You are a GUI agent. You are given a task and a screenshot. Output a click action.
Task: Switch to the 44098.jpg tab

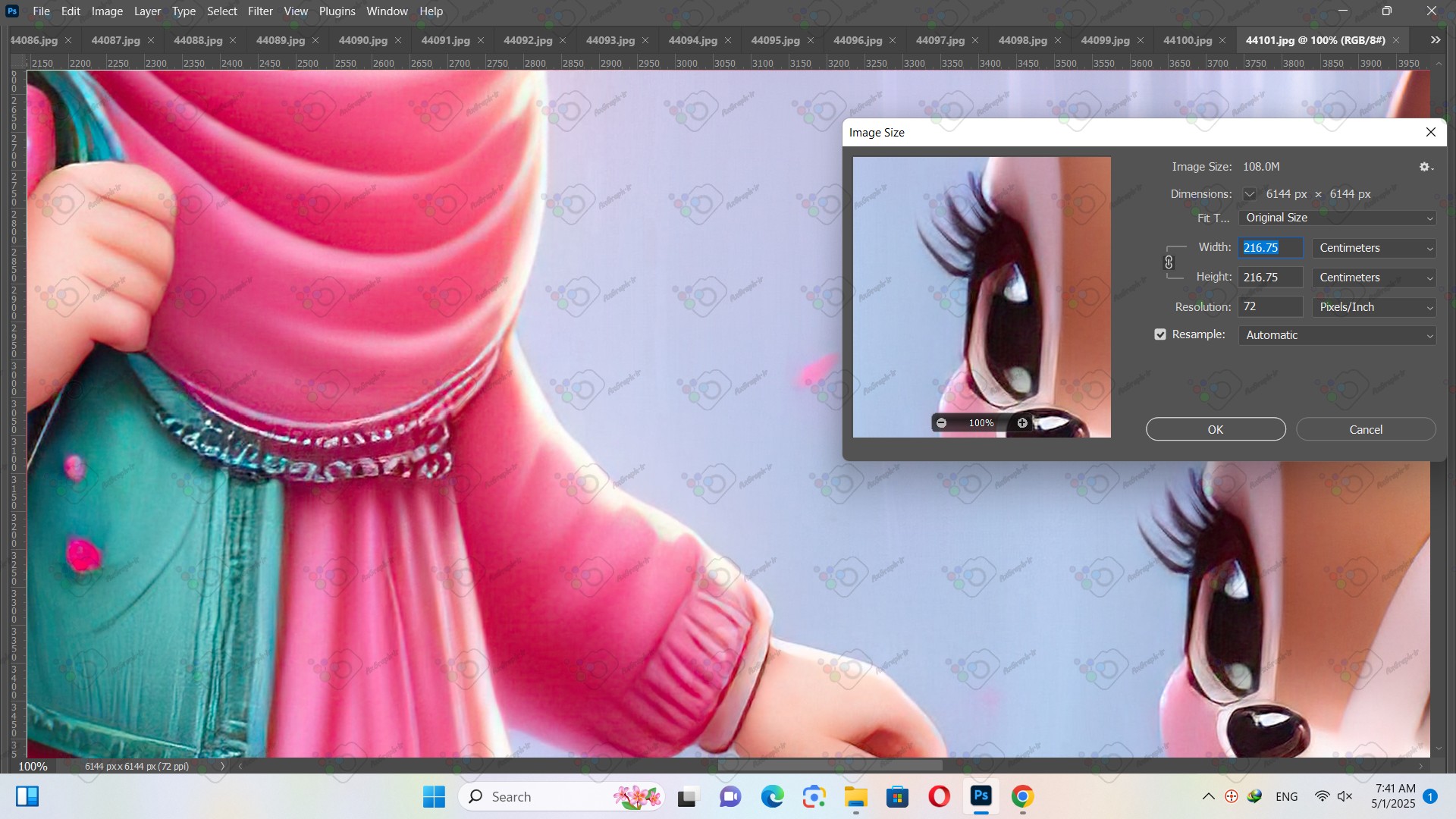point(1022,40)
